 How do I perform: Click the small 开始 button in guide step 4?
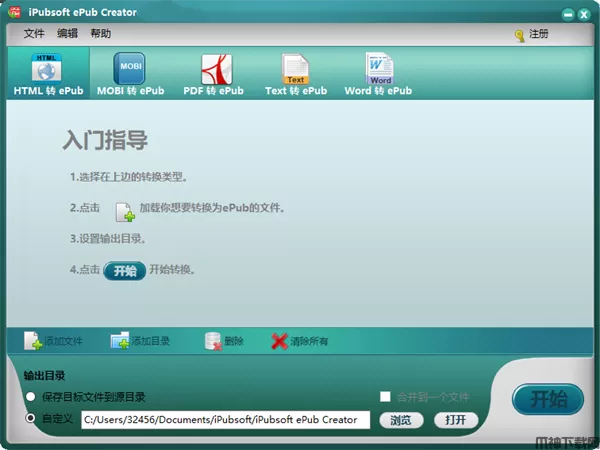pyautogui.click(x=125, y=271)
